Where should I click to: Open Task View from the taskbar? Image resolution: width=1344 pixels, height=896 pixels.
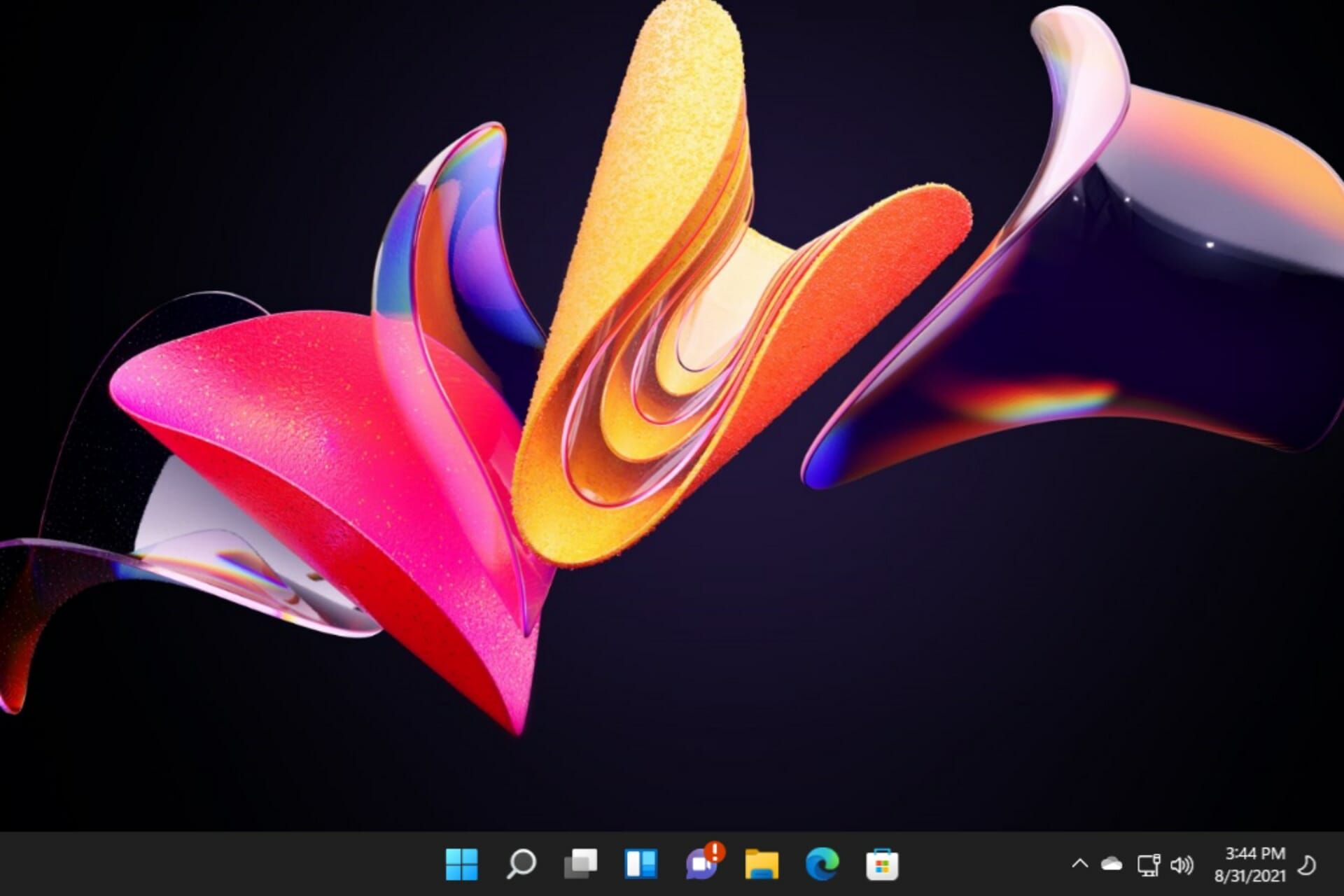pos(580,864)
